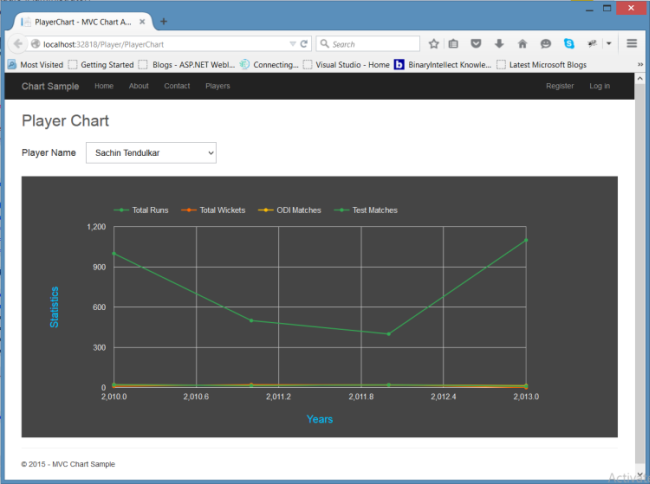Open the Contact nav item

[x=177, y=86]
